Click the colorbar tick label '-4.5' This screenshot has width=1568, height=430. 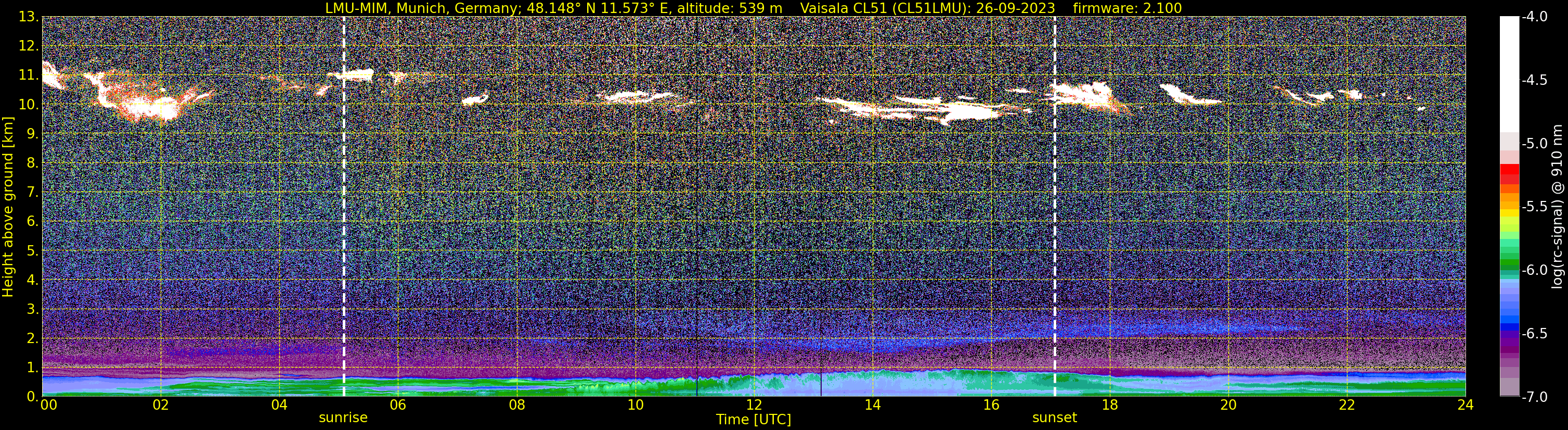click(1534, 80)
